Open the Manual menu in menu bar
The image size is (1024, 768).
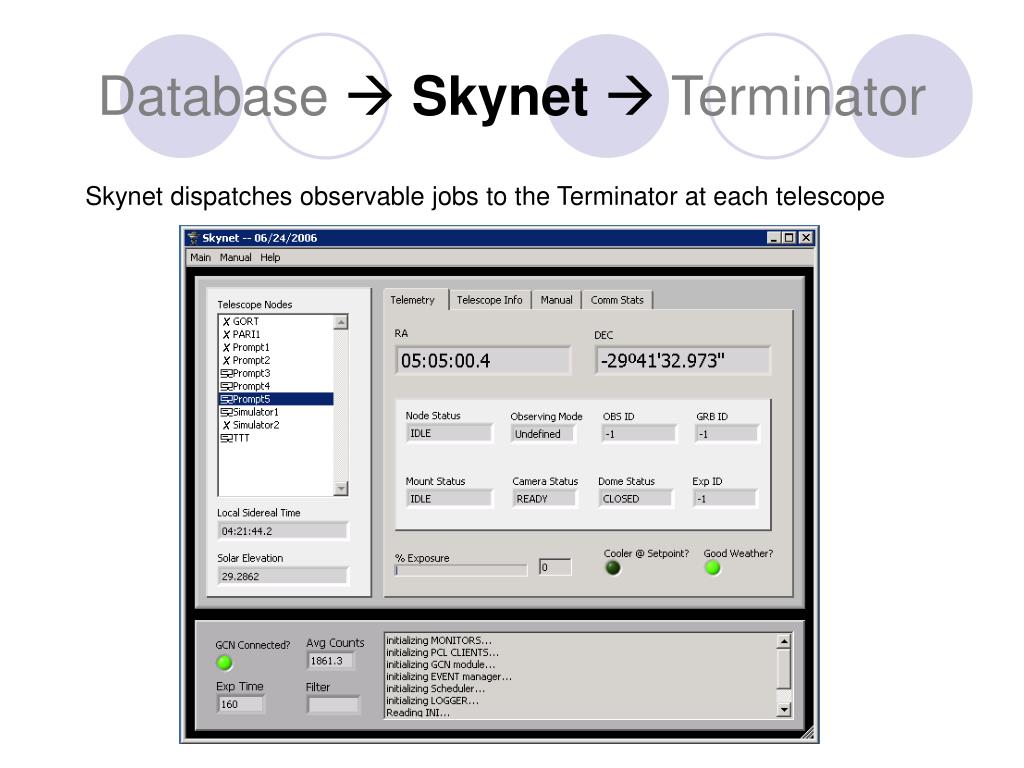click(x=235, y=257)
